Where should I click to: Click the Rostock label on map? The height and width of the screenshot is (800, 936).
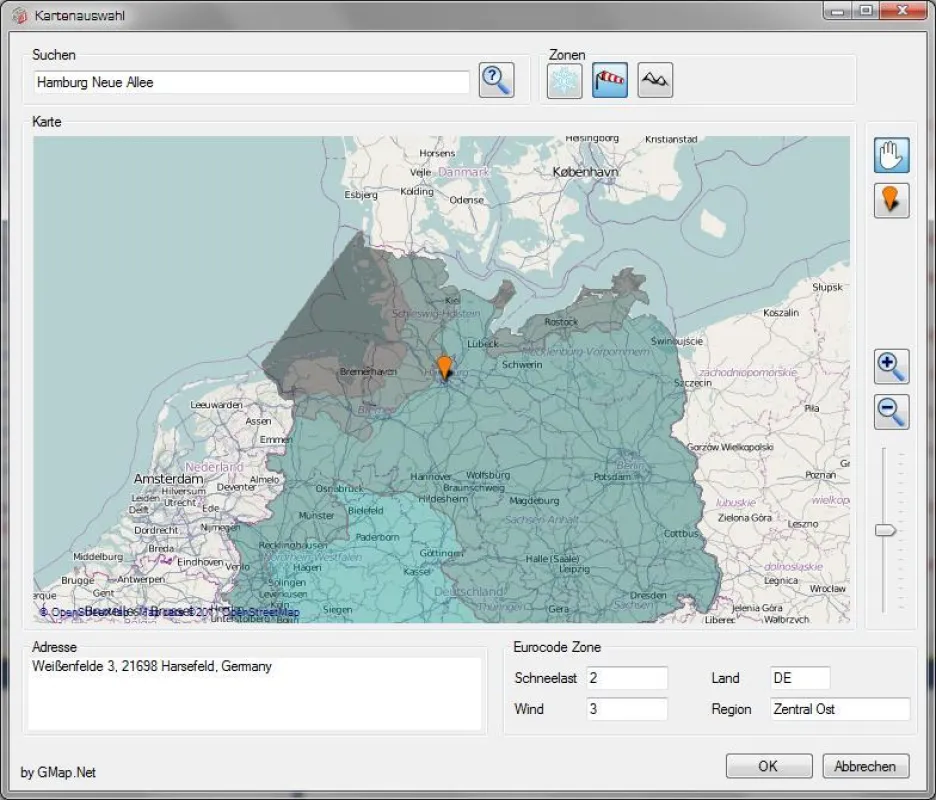[561, 322]
